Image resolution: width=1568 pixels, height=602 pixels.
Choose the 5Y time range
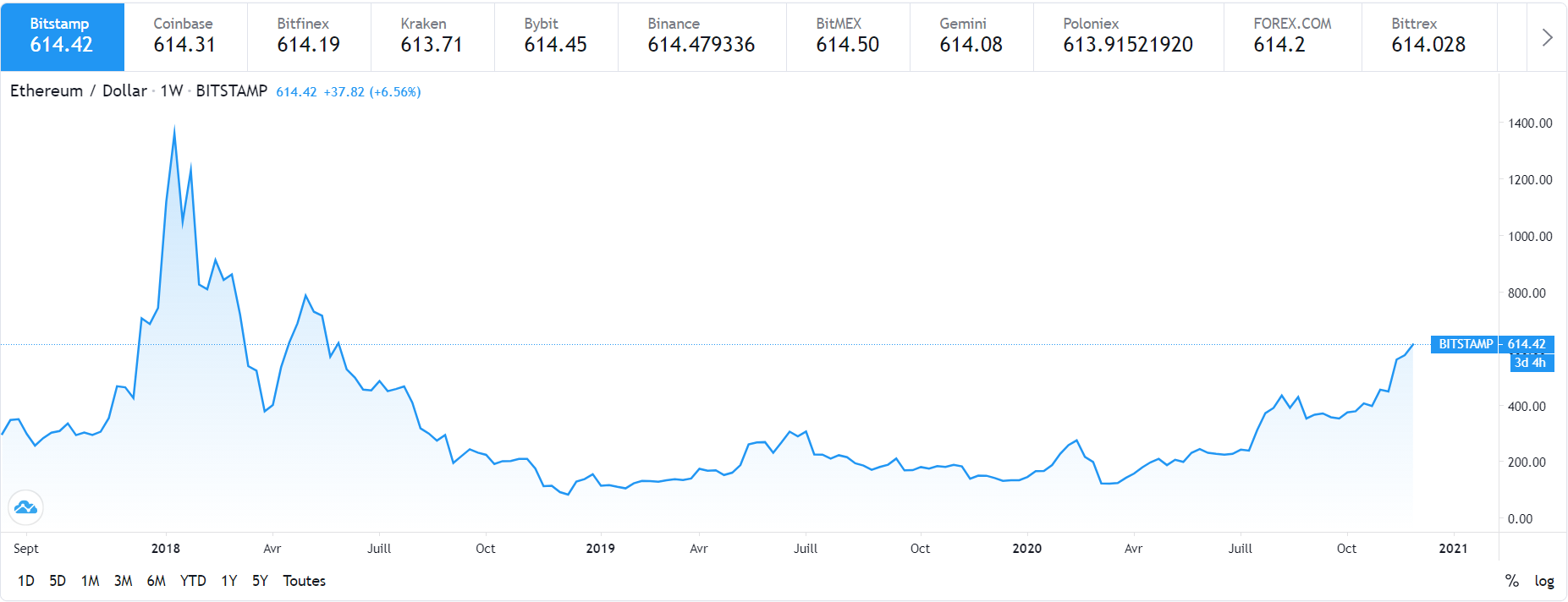pos(261,581)
